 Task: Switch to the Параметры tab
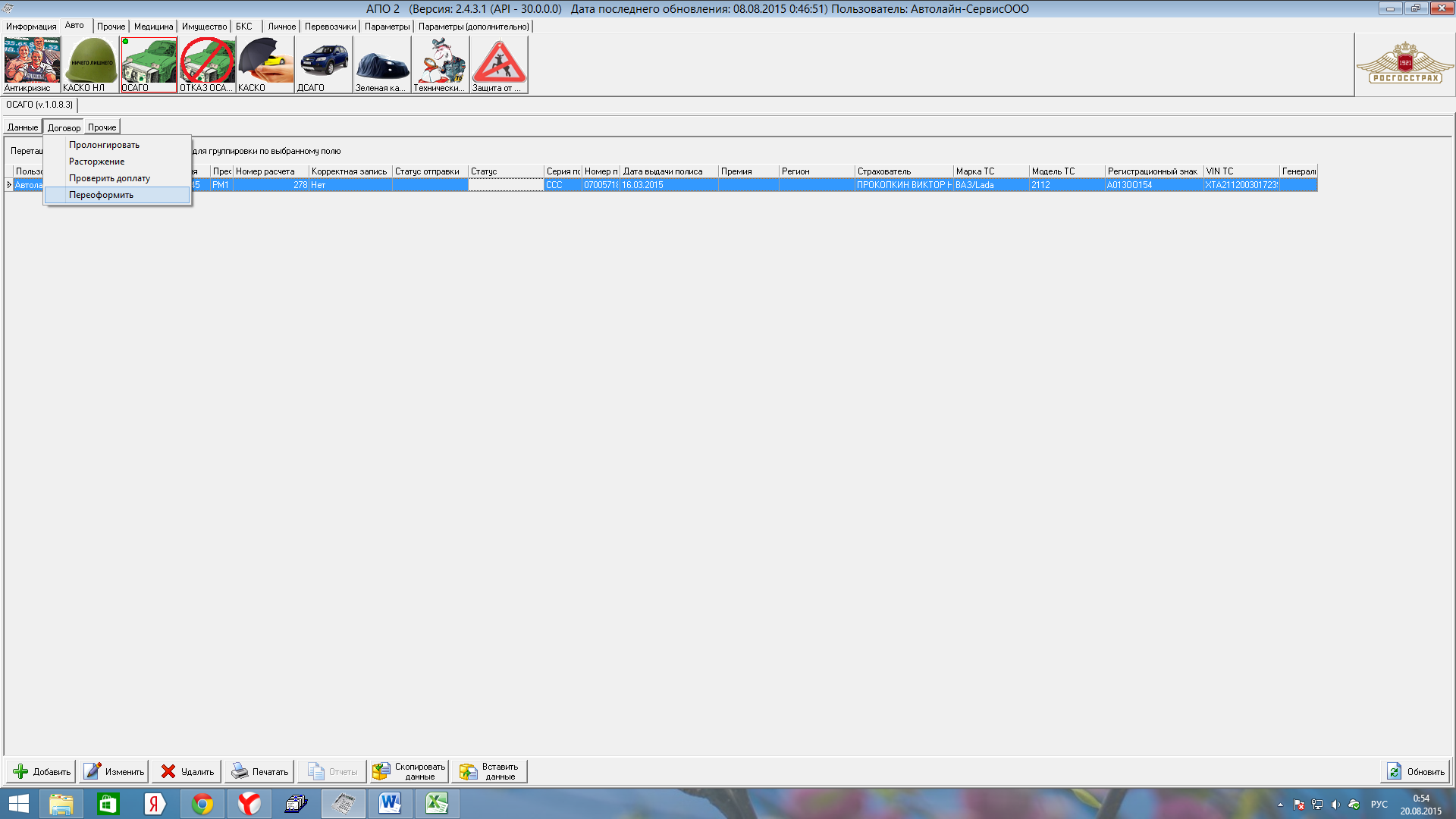pos(387,27)
